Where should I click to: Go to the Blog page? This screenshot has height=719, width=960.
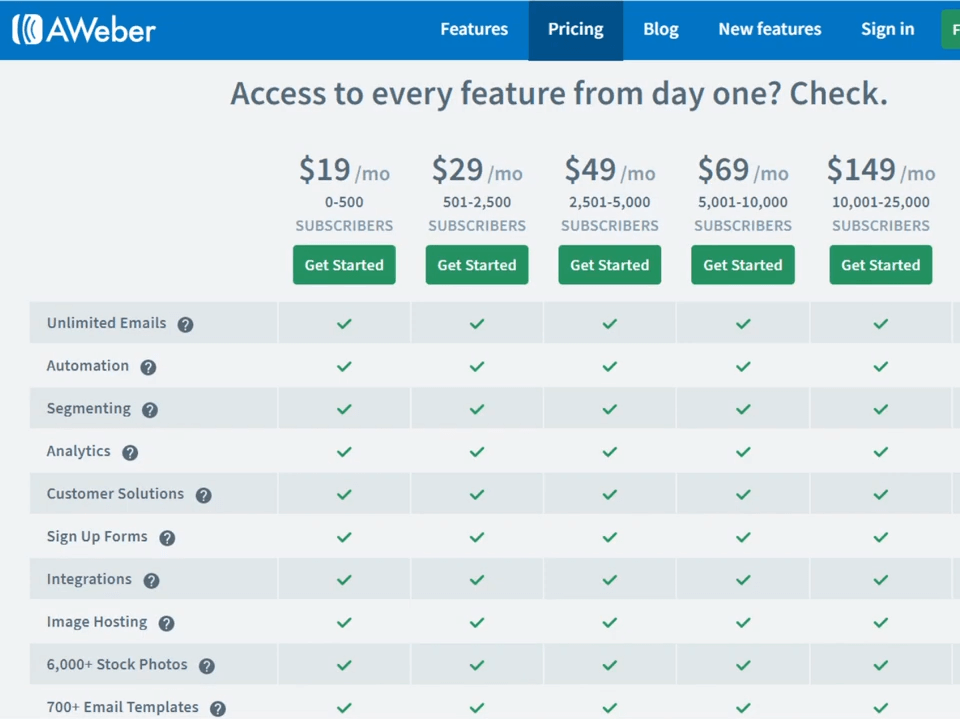tap(661, 29)
